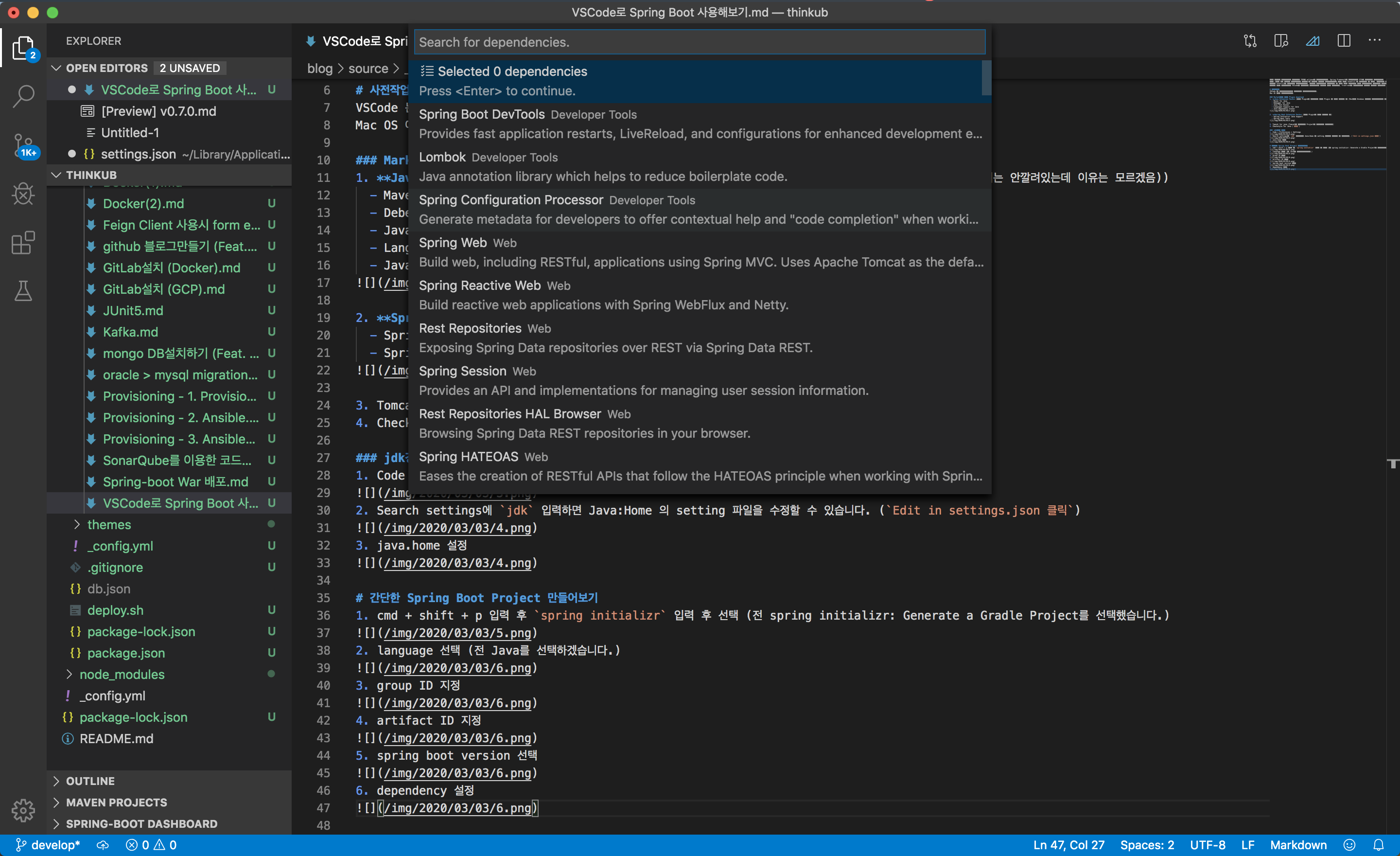Click the editor minimap preview

coord(1328,124)
